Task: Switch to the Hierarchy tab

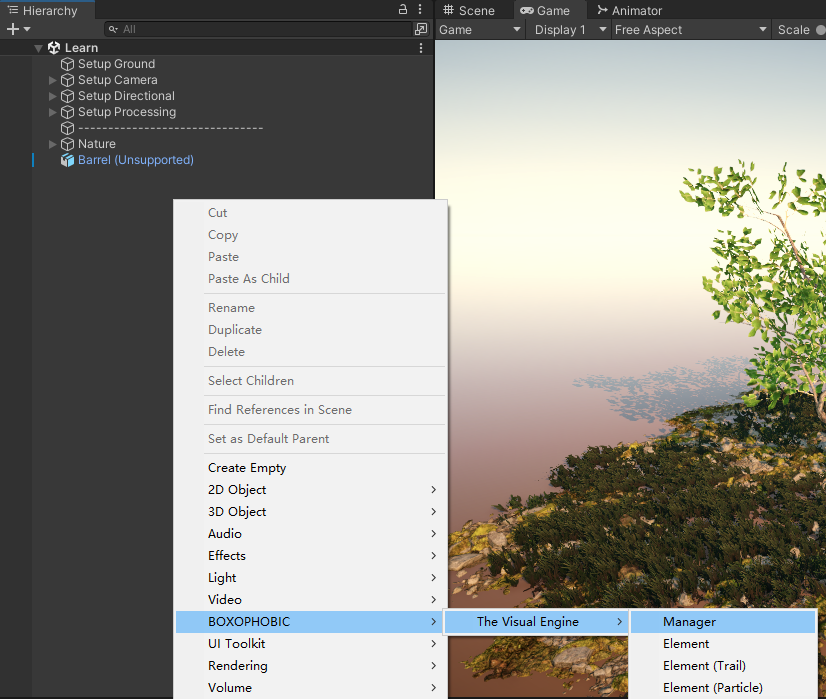Action: 47,11
